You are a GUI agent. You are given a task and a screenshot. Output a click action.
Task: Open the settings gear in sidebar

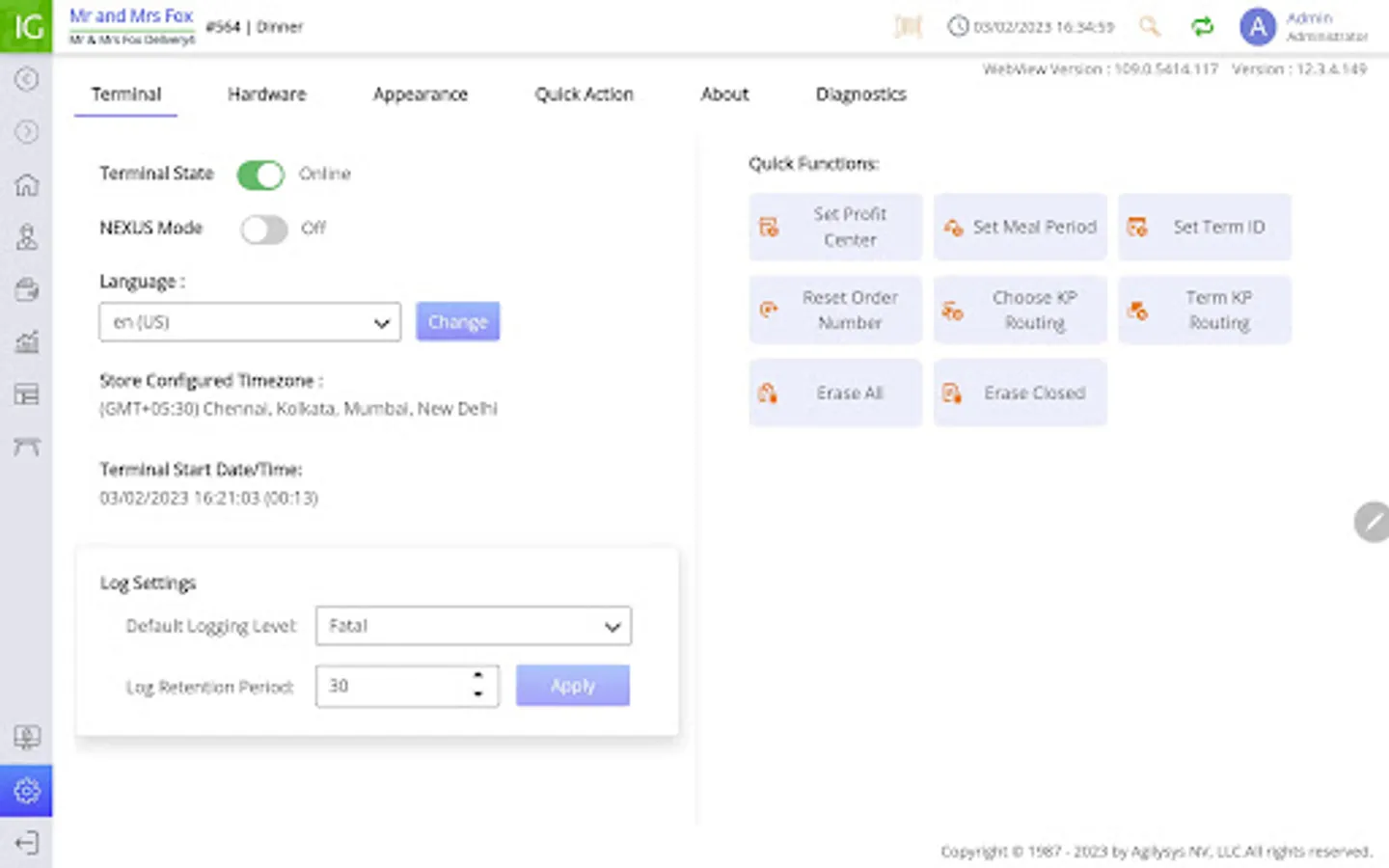click(x=27, y=791)
